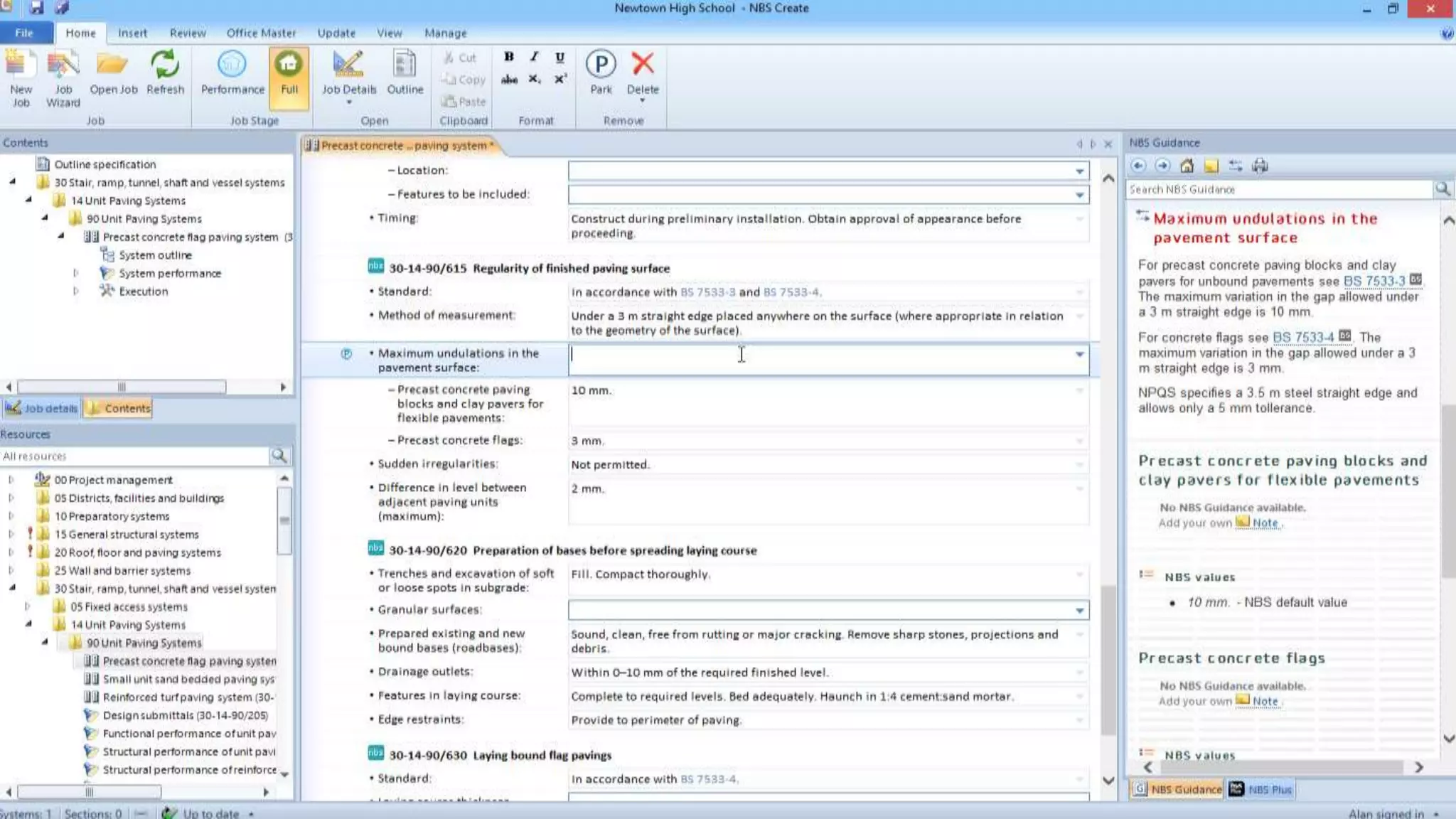Viewport: 1456px width, 819px height.
Task: Open the Outline view icon
Action: point(405,65)
